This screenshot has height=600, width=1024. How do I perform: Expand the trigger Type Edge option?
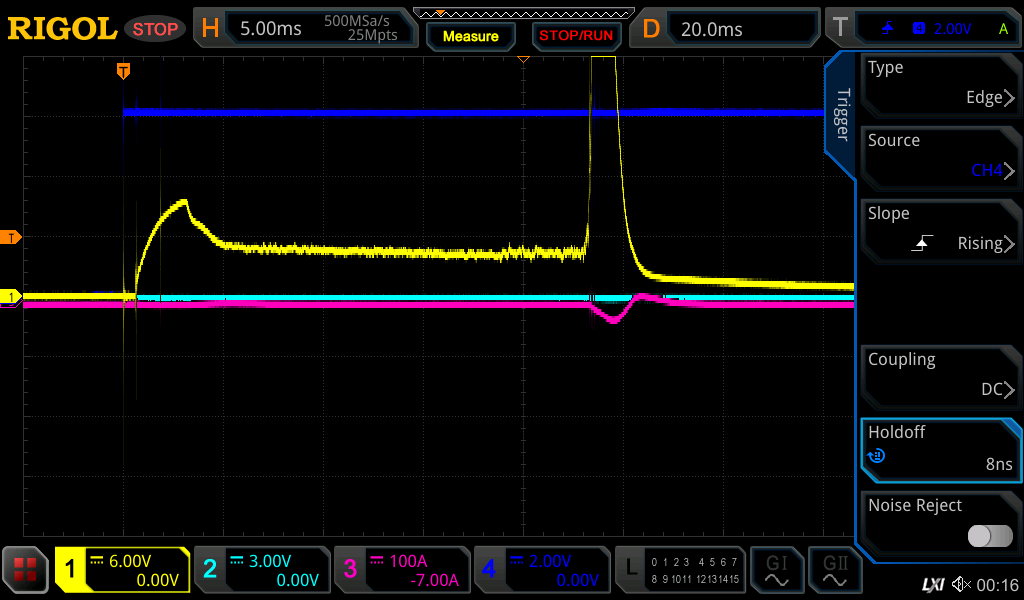[940, 83]
